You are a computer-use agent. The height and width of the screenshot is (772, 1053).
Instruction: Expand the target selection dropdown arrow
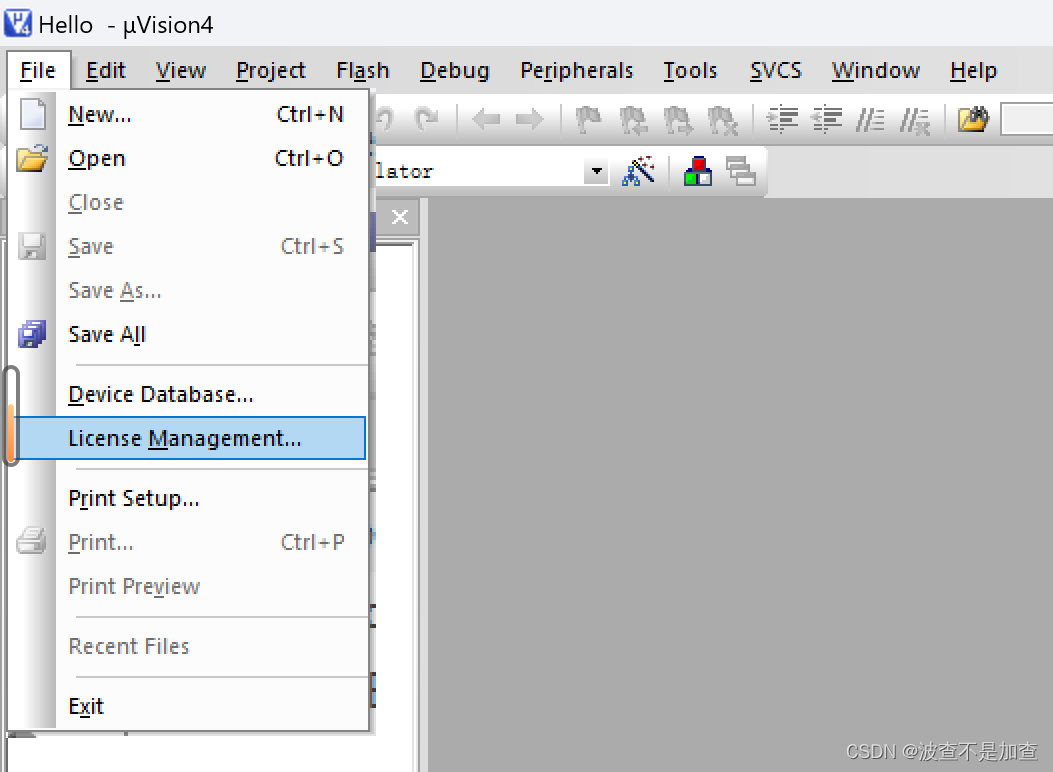coord(596,171)
